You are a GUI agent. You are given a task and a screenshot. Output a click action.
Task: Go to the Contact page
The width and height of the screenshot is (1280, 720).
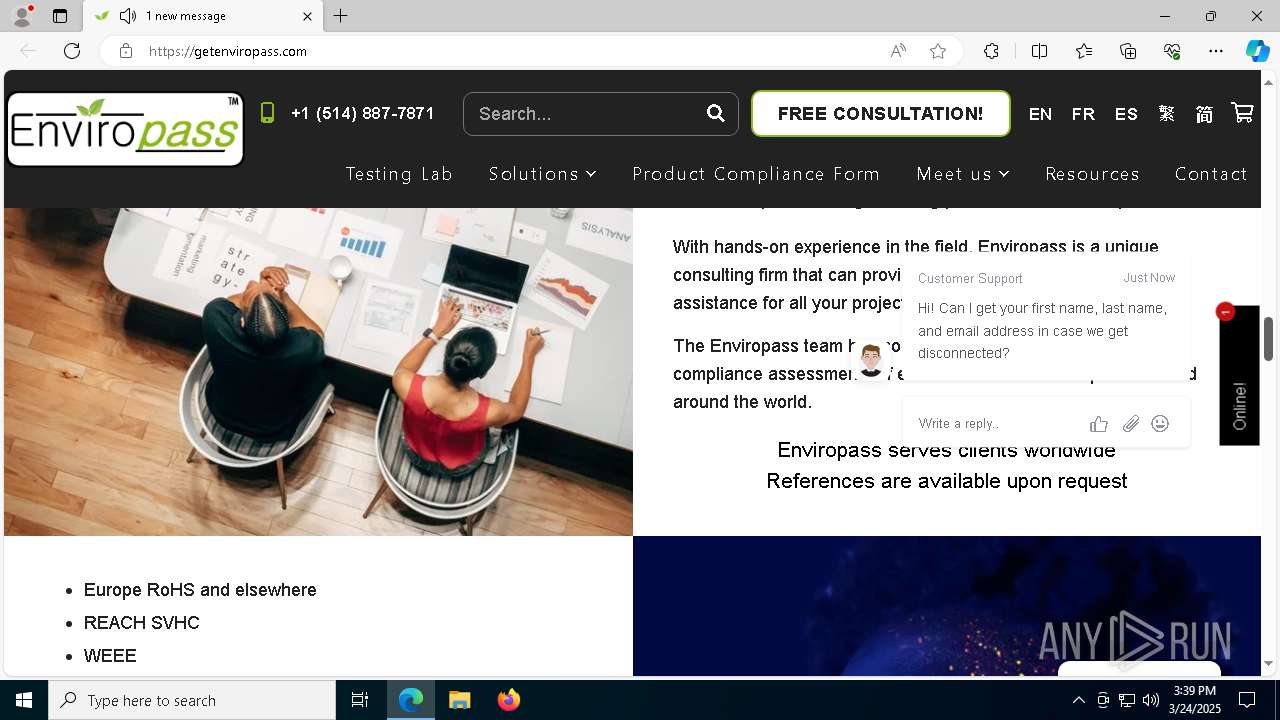point(1211,174)
